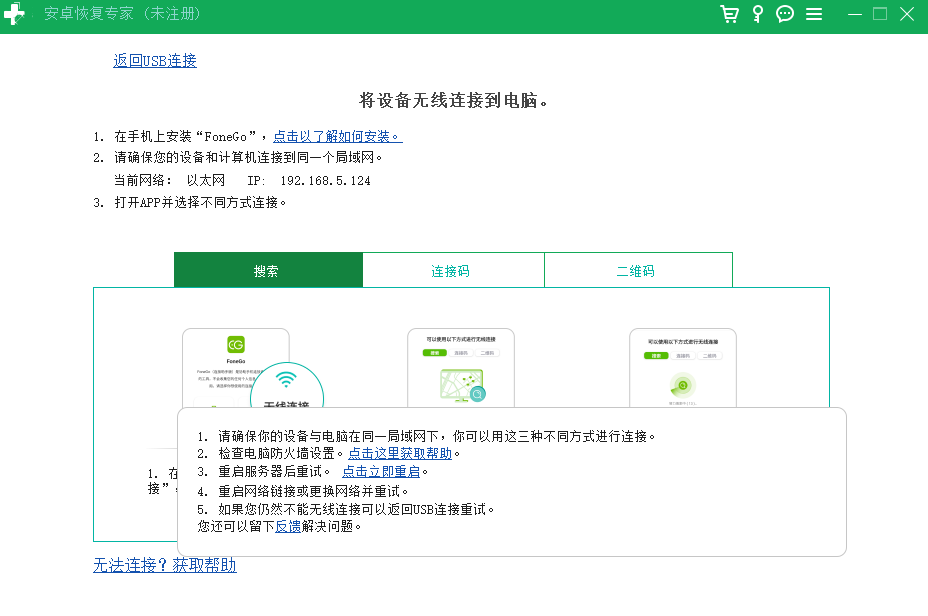Minimize the application window
The height and width of the screenshot is (616, 928).
click(854, 14)
